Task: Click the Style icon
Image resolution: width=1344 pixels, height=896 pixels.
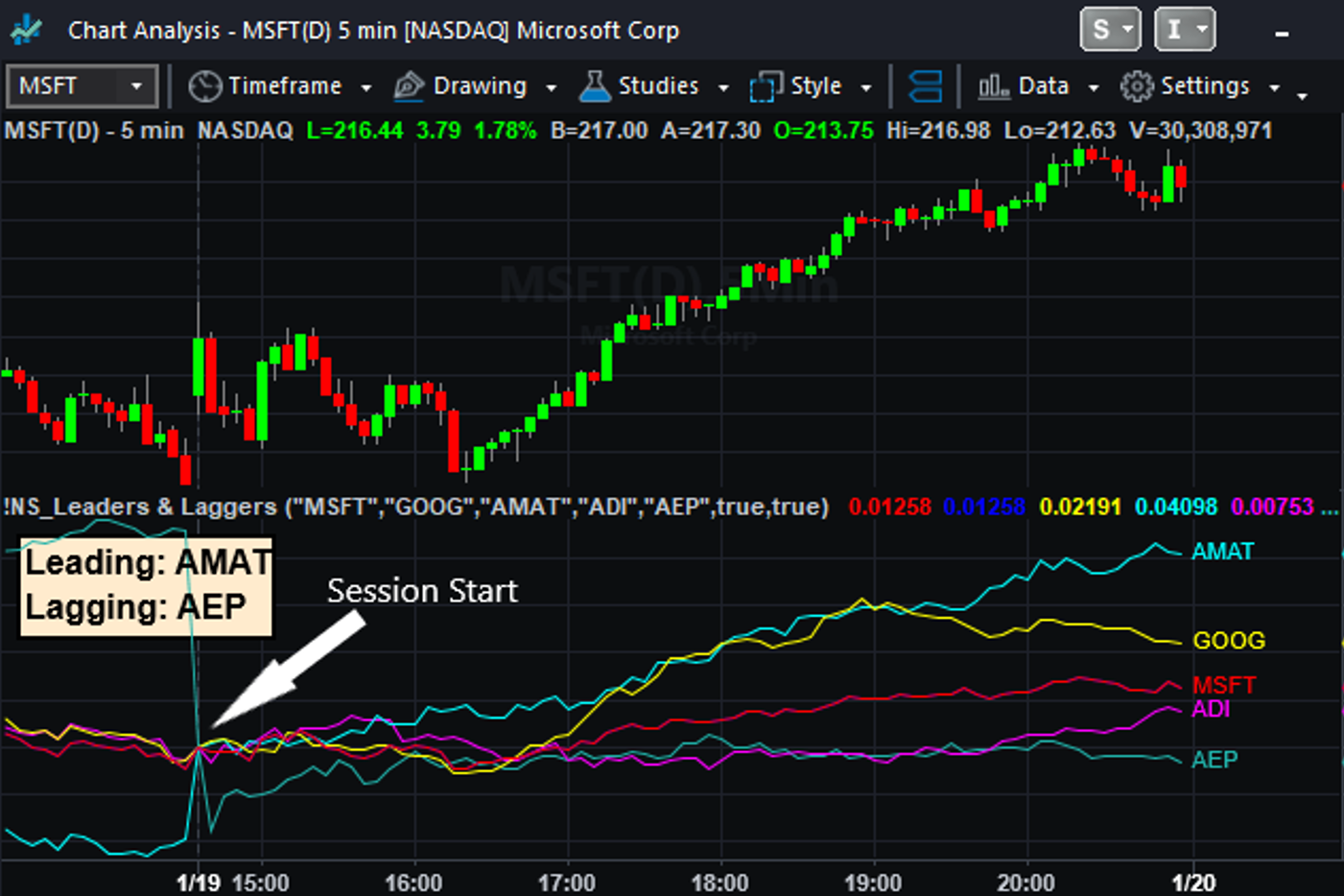Action: [x=766, y=86]
